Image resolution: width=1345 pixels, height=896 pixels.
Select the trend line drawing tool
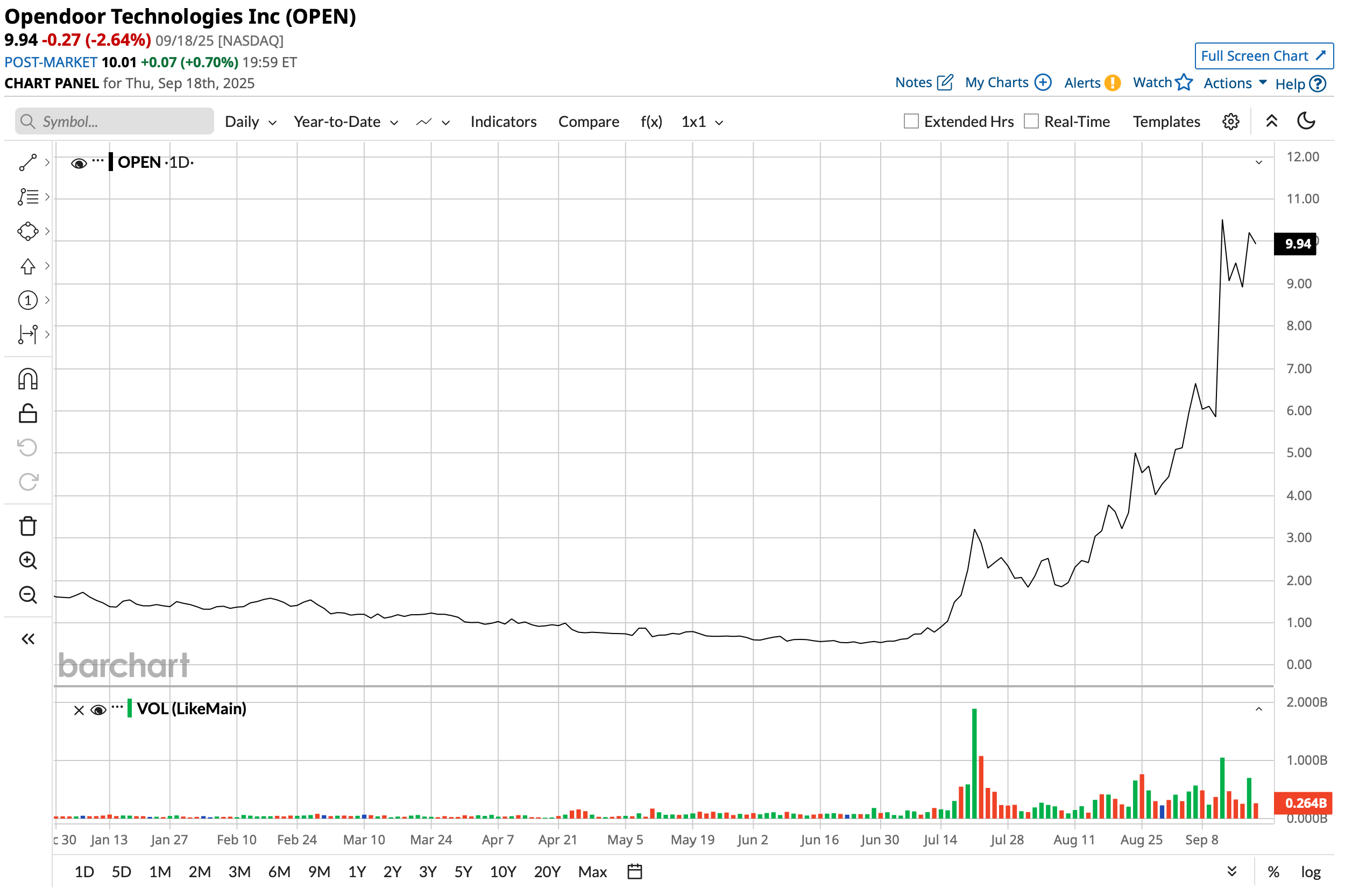pos(27,163)
